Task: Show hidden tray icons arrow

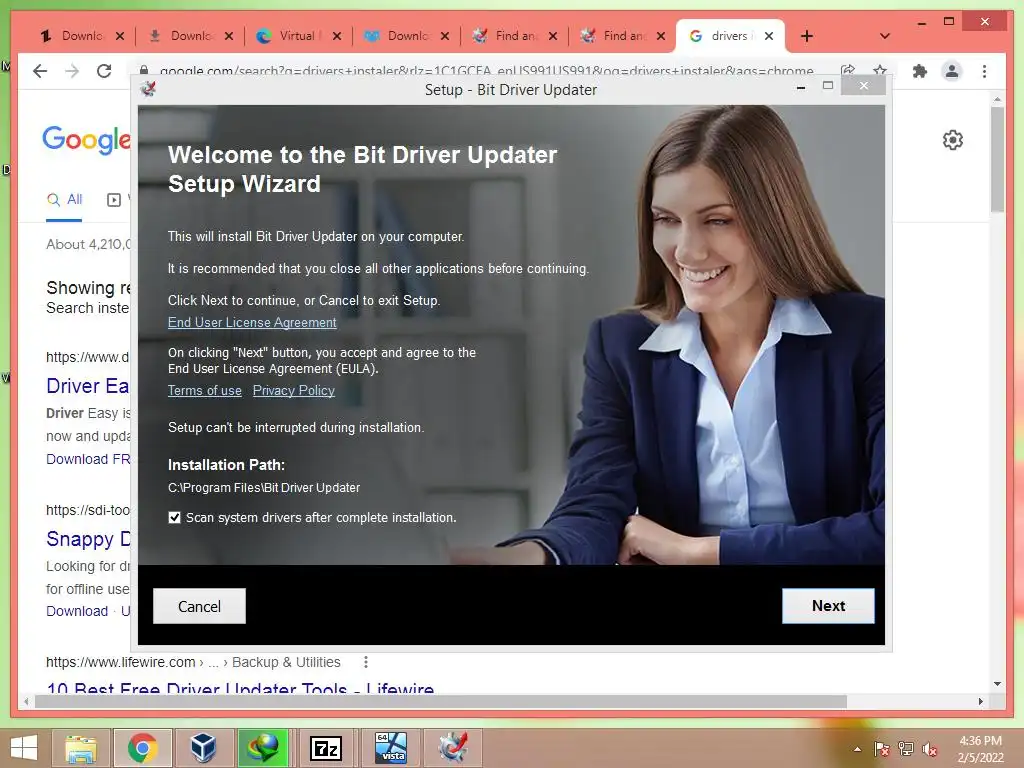Action: (x=857, y=749)
